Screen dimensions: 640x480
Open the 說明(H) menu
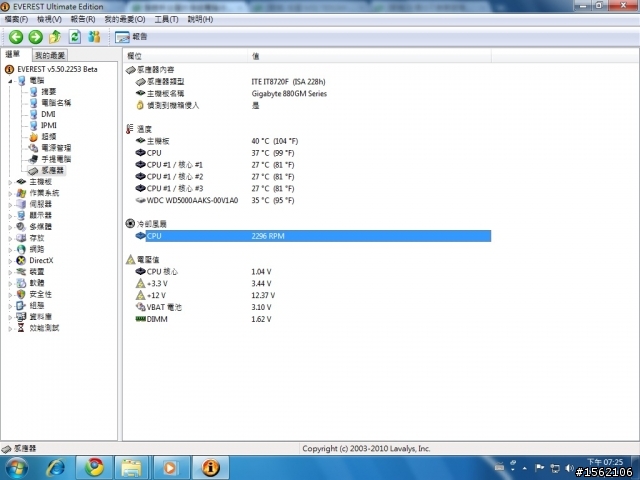[x=200, y=19]
